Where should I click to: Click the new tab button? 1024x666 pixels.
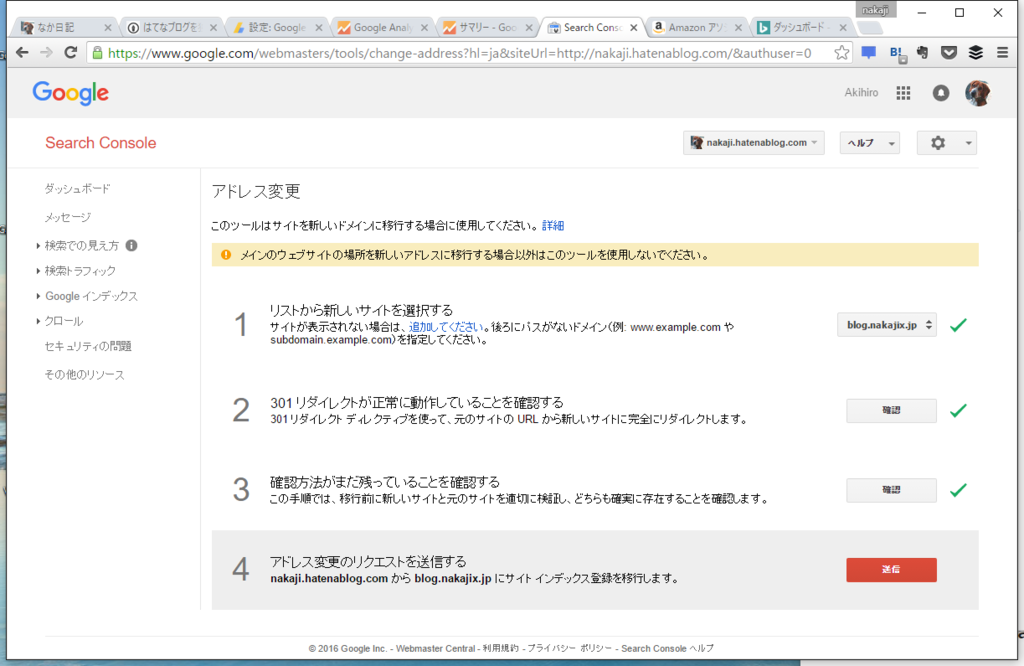pos(869,27)
